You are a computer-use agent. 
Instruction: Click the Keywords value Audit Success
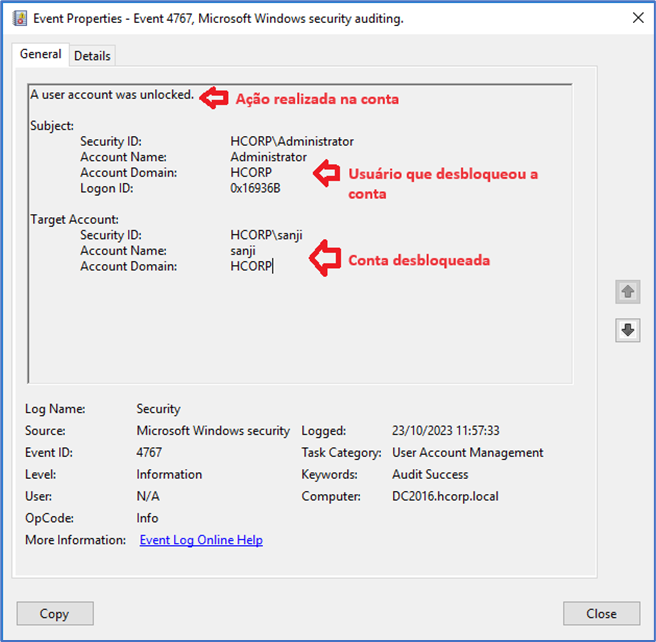431,475
